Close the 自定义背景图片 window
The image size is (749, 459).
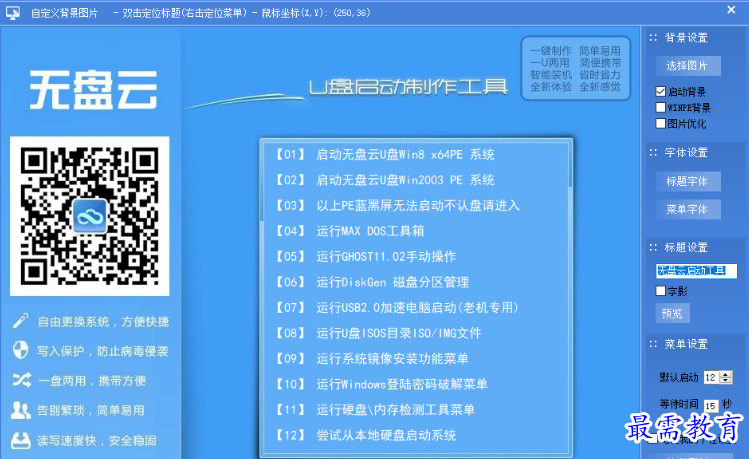[x=731, y=10]
